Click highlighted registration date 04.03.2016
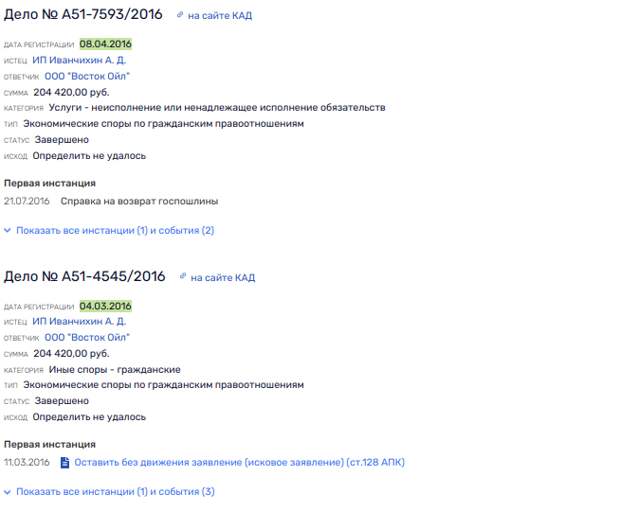This screenshot has height=511, width=620. pyautogui.click(x=106, y=306)
